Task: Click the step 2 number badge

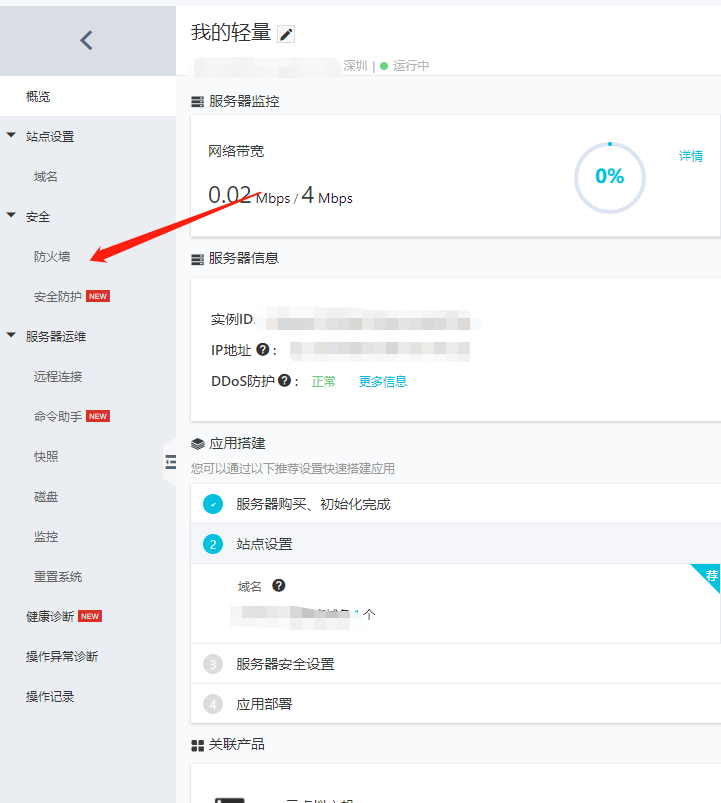Action: 213,544
